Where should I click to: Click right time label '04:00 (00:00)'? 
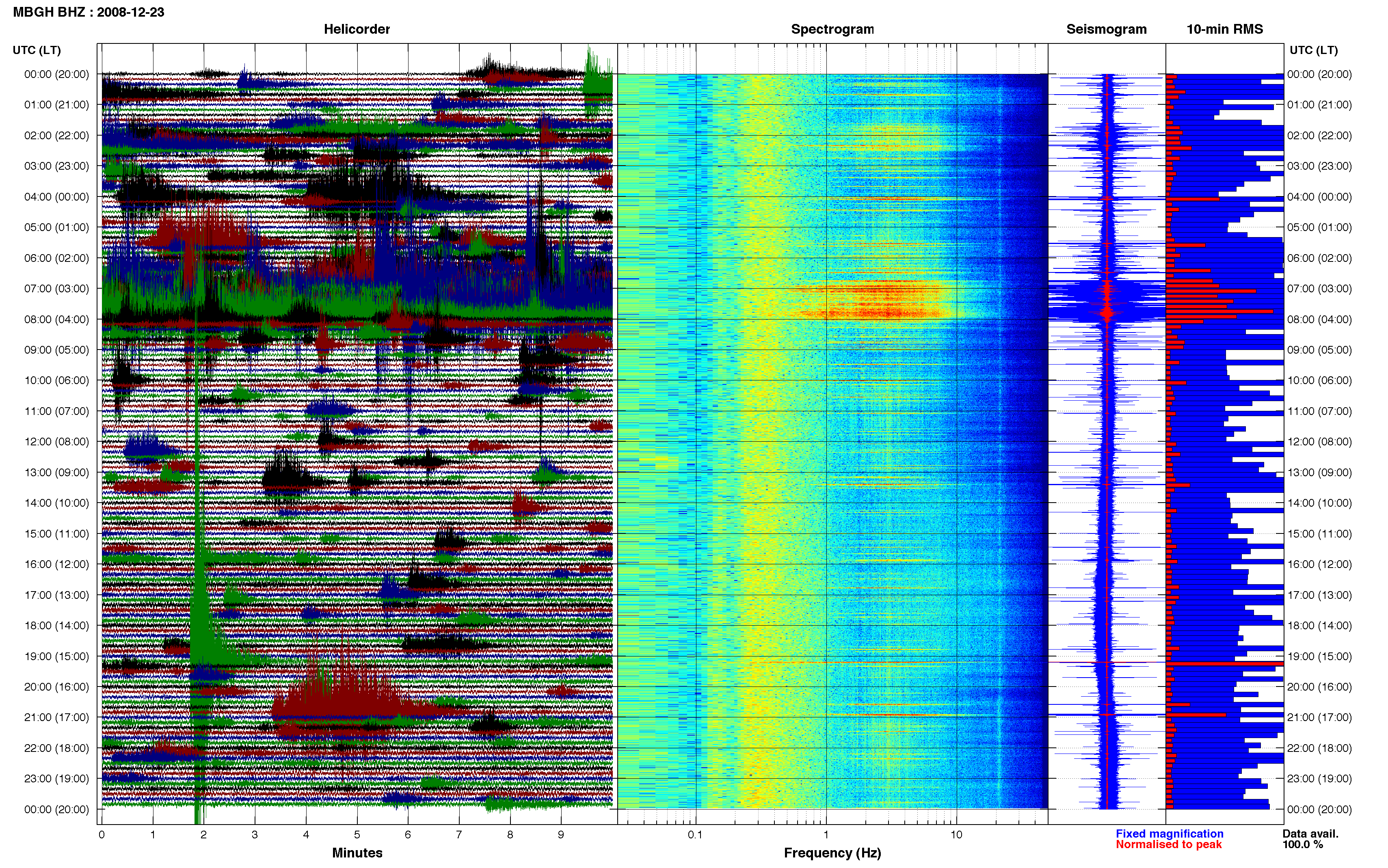tap(1319, 197)
